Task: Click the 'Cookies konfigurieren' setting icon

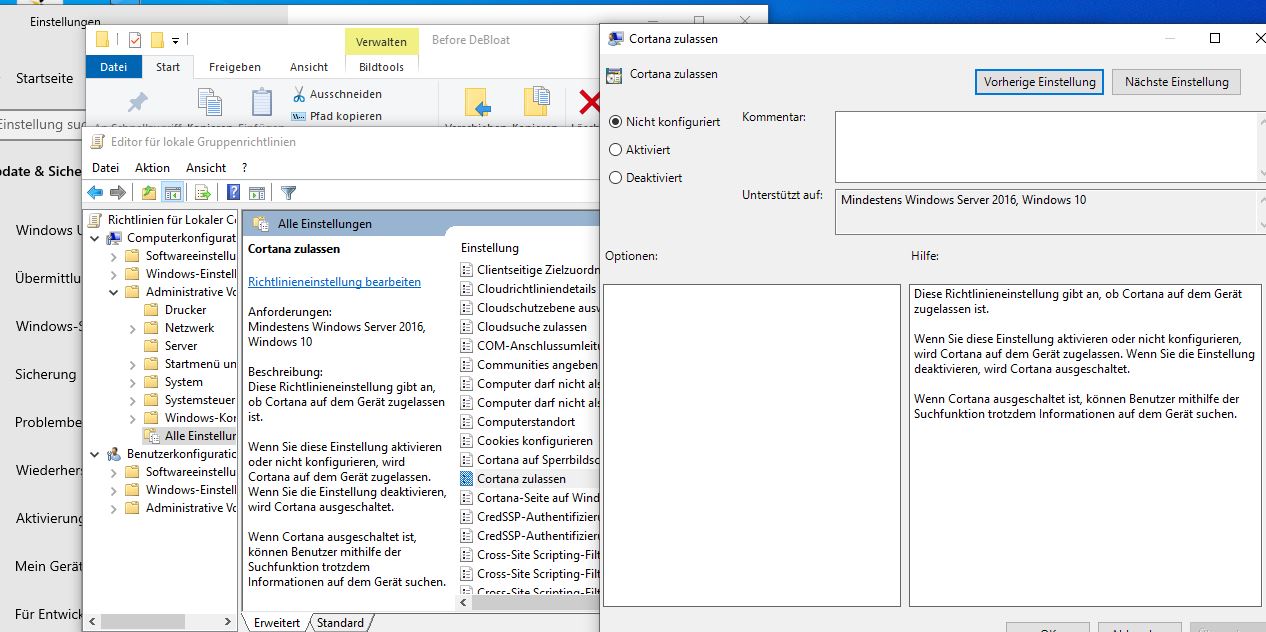Action: [467, 441]
